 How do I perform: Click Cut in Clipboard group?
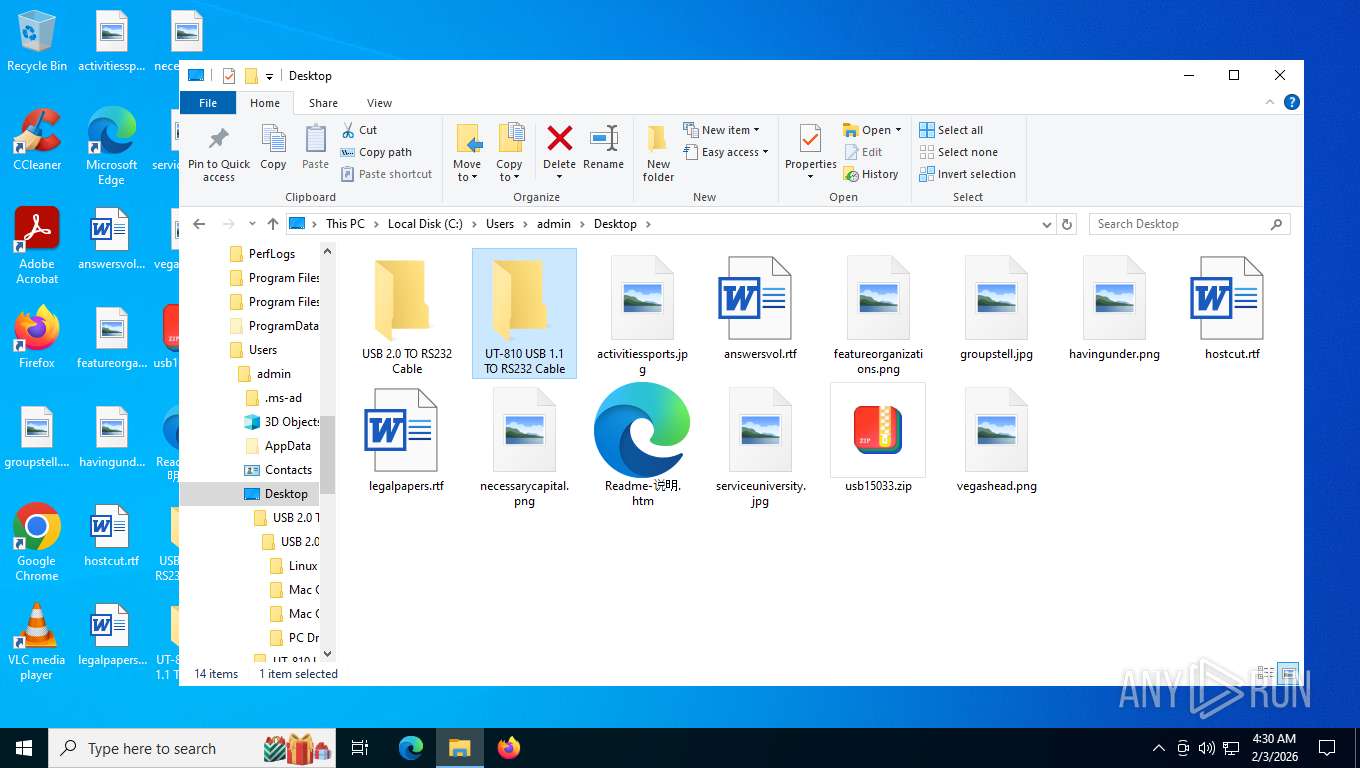pyautogui.click(x=359, y=130)
